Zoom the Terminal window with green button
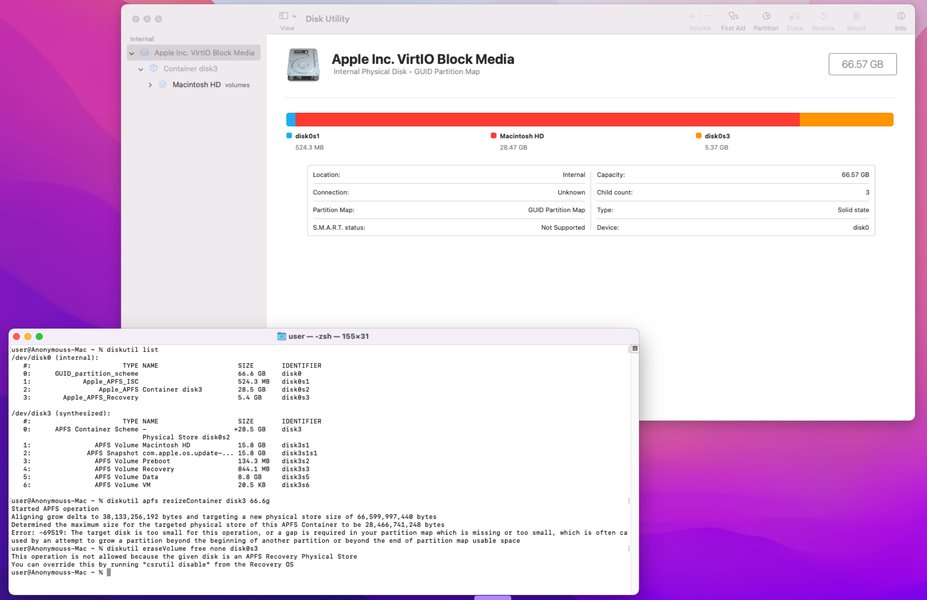Screen dimensions: 927x600 [x=39, y=336]
